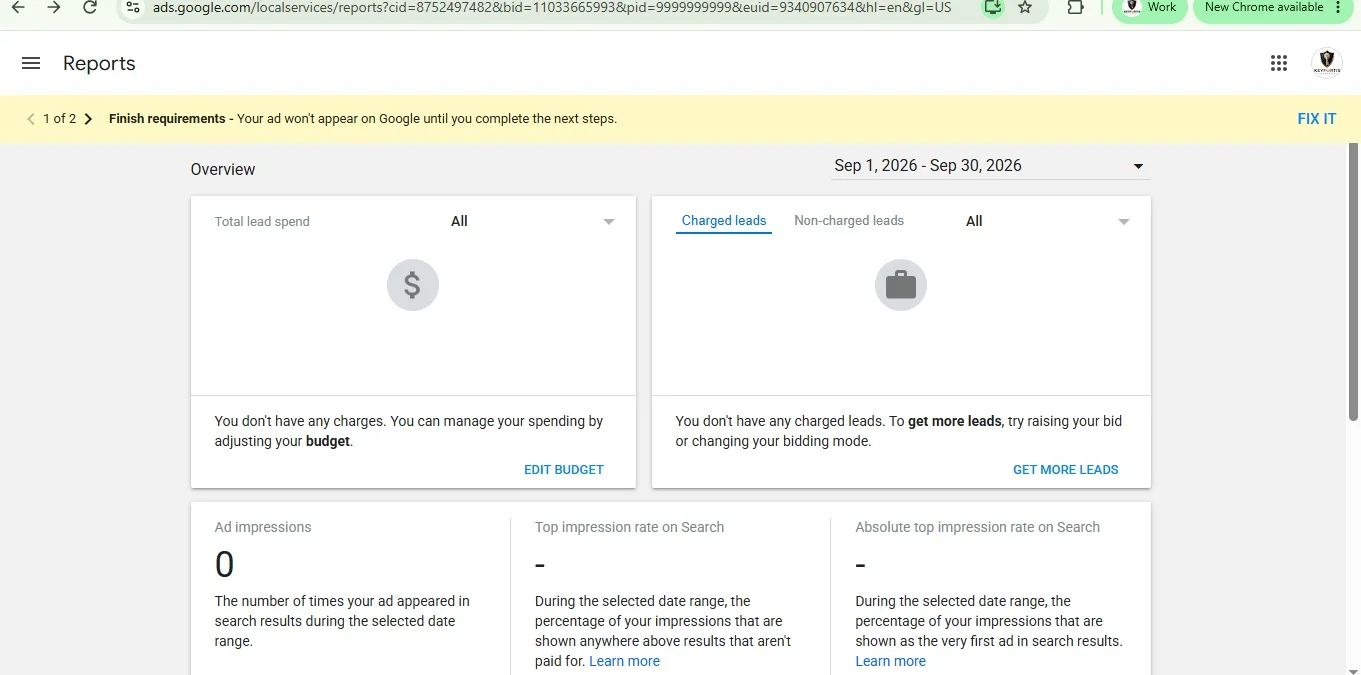
Task: Click GET MORE LEADS
Action: (1066, 469)
